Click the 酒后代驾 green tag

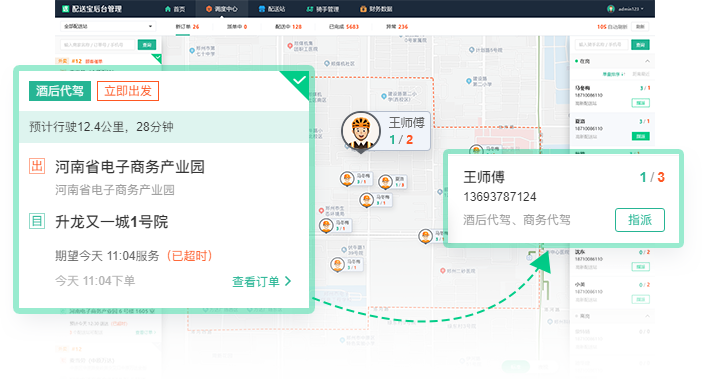pyautogui.click(x=60, y=91)
